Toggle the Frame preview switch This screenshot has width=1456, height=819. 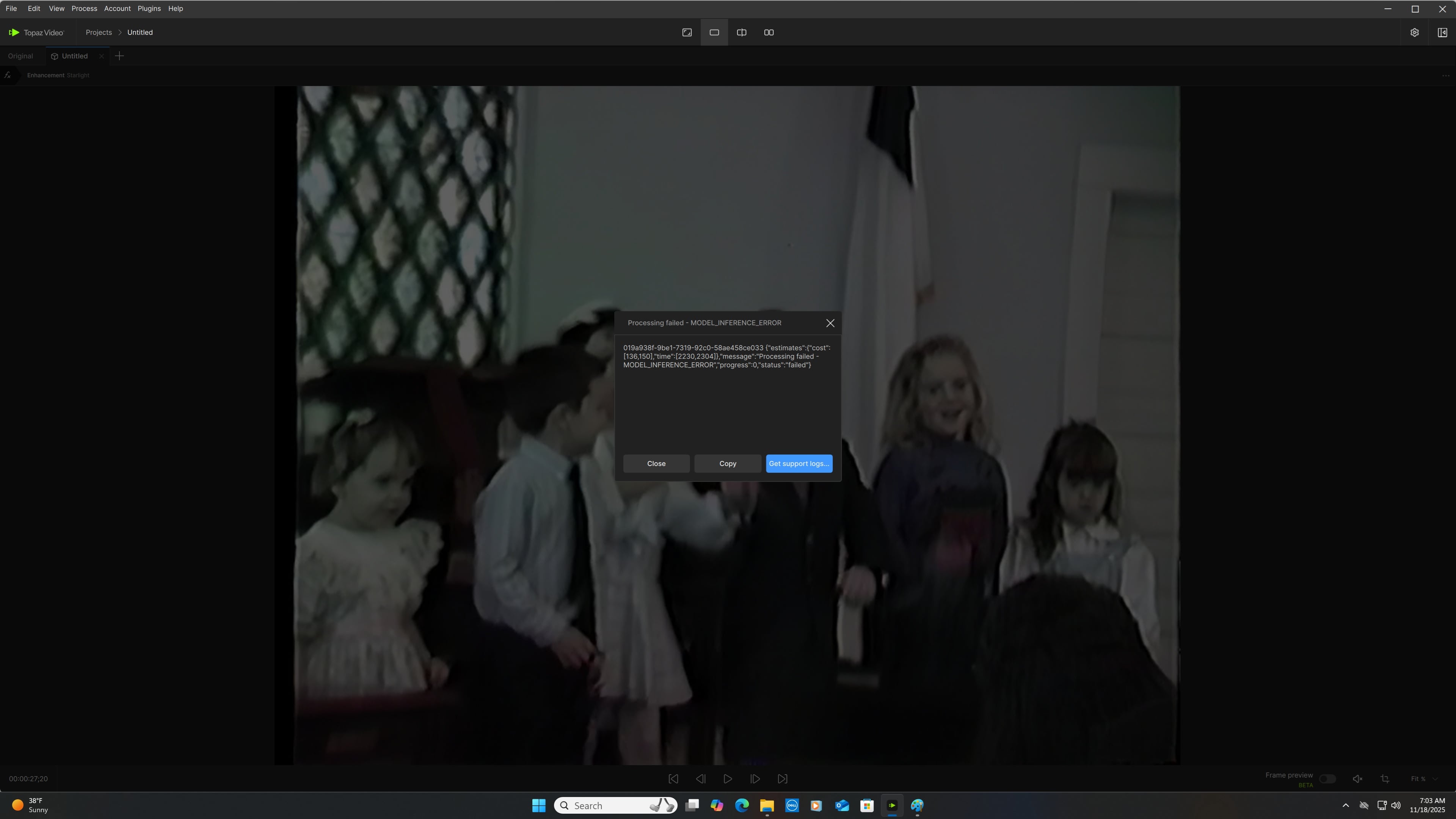tap(1327, 779)
